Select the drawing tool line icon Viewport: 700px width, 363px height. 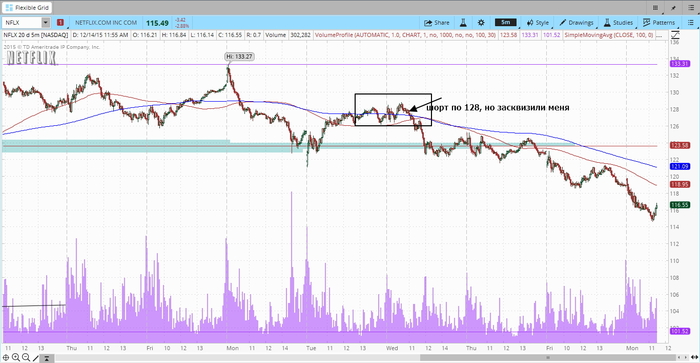36,358
